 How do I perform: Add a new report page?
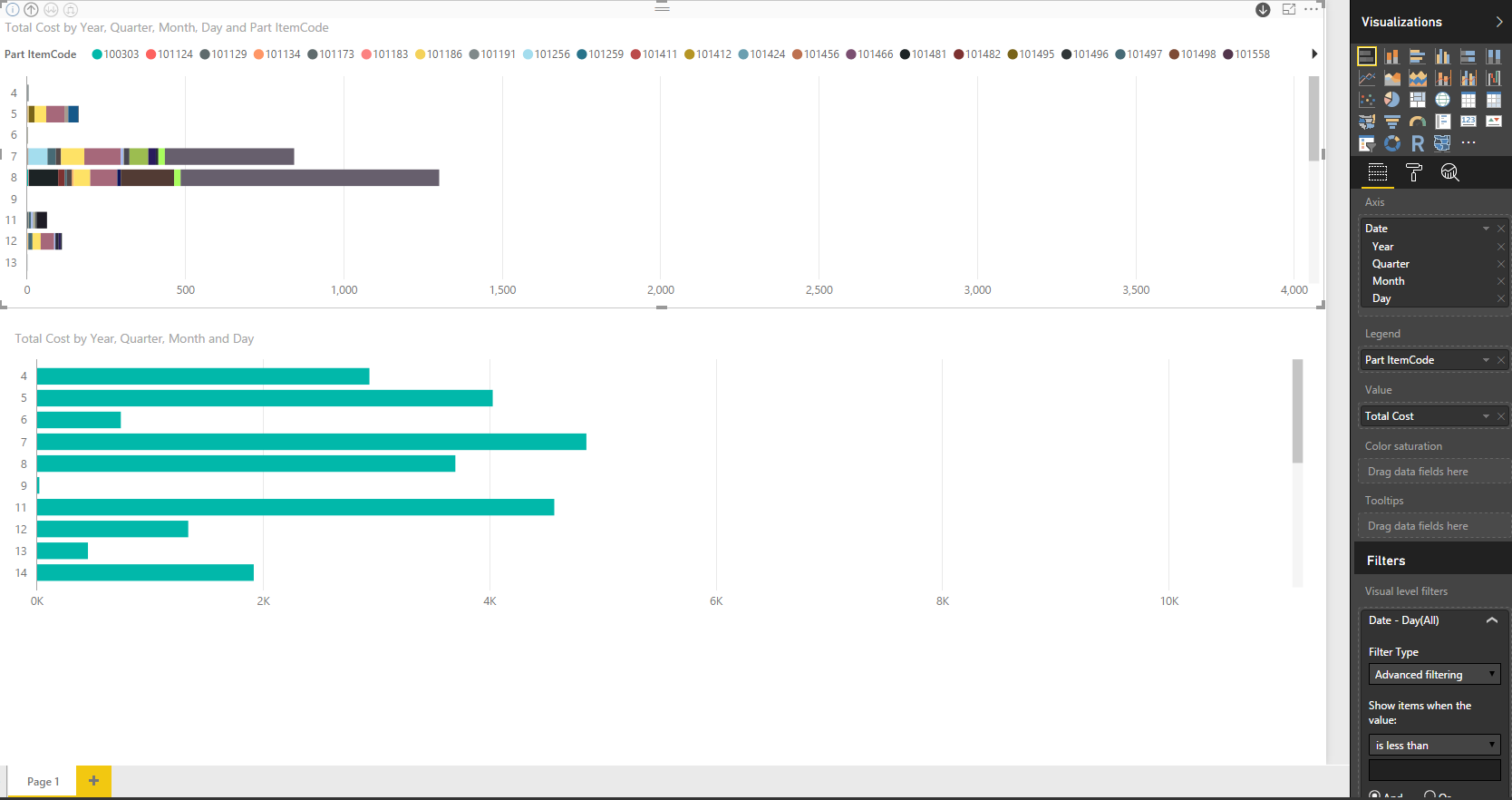coord(93,781)
